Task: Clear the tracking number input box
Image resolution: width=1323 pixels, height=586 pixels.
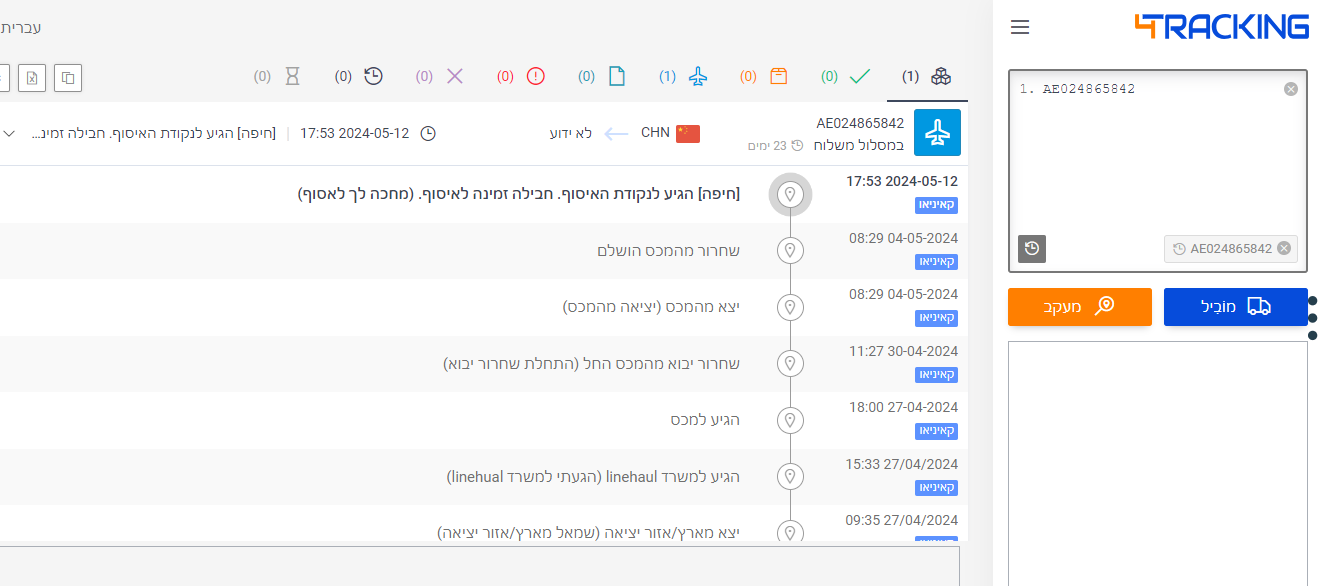Action: pyautogui.click(x=1290, y=89)
